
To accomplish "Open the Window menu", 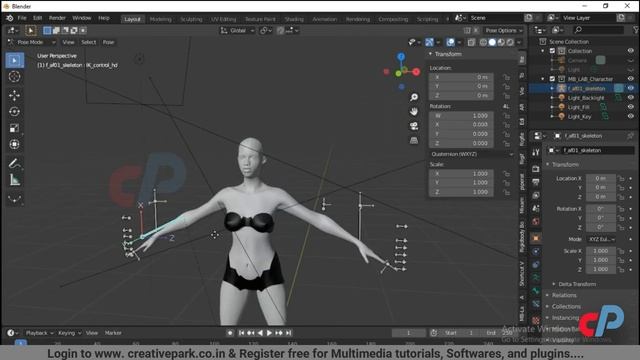I will [x=82, y=18].
